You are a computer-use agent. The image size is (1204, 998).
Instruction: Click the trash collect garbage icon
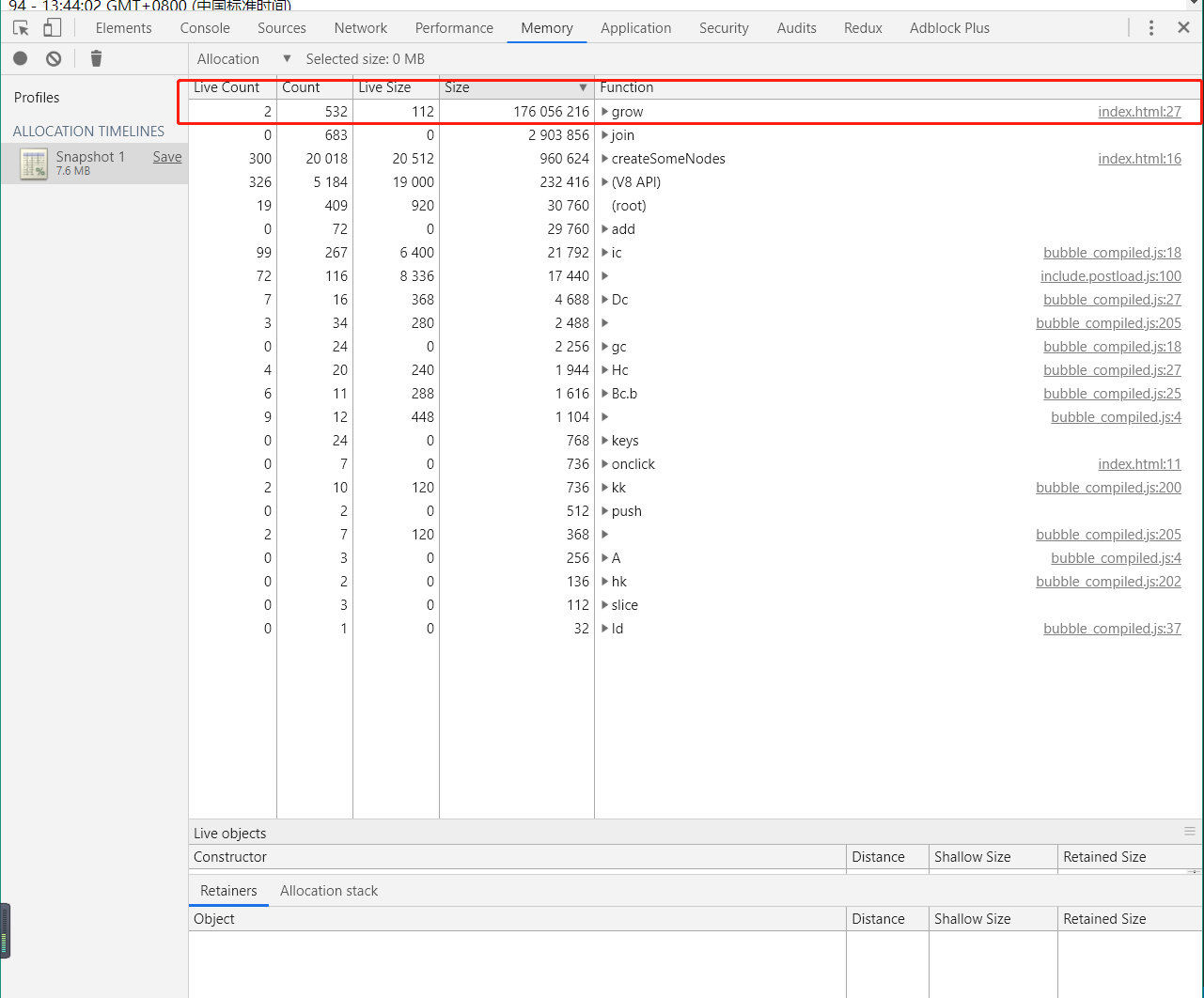point(96,58)
